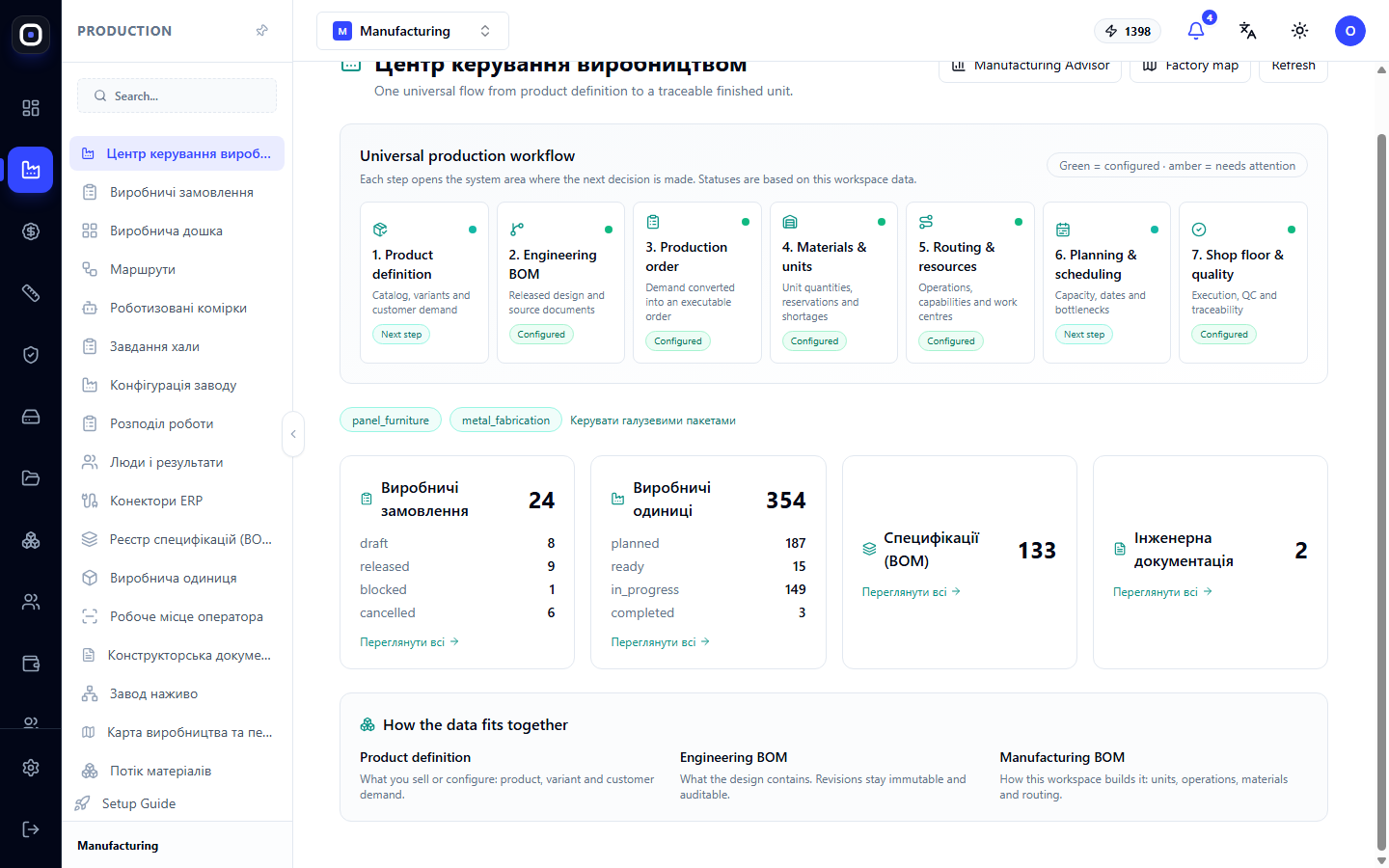Image resolution: width=1389 pixels, height=868 pixels.
Task: Open the Manufacturing workspace dropdown
Action: point(413,31)
